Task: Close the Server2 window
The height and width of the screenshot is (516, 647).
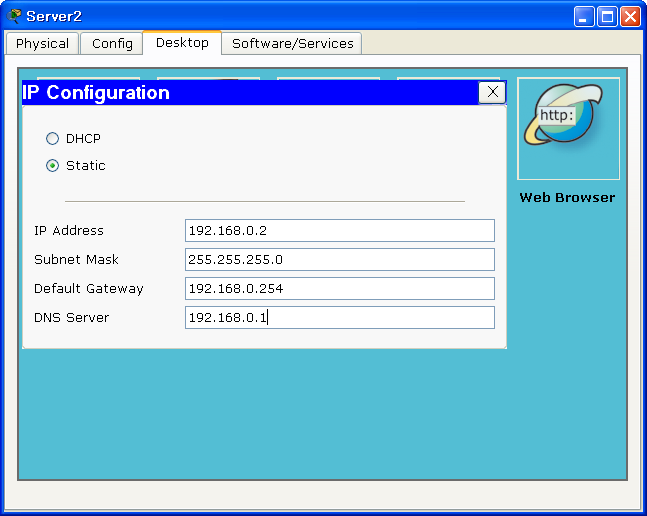Action: (x=630, y=16)
